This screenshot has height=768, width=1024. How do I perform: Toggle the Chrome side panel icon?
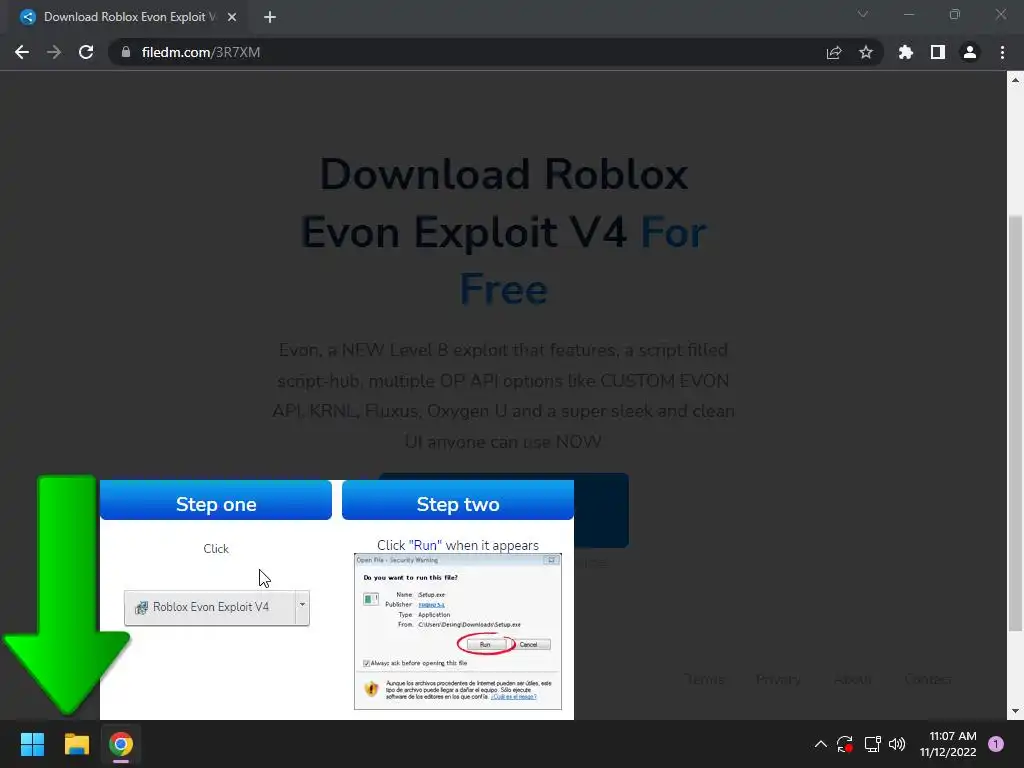point(938,52)
